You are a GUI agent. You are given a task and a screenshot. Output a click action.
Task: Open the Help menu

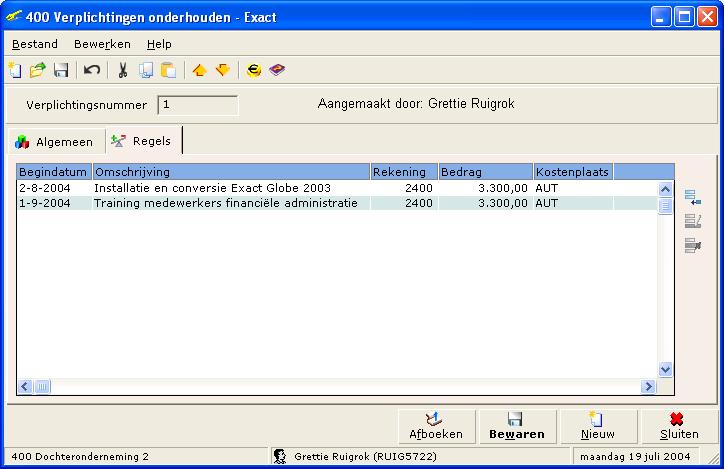coord(159,44)
